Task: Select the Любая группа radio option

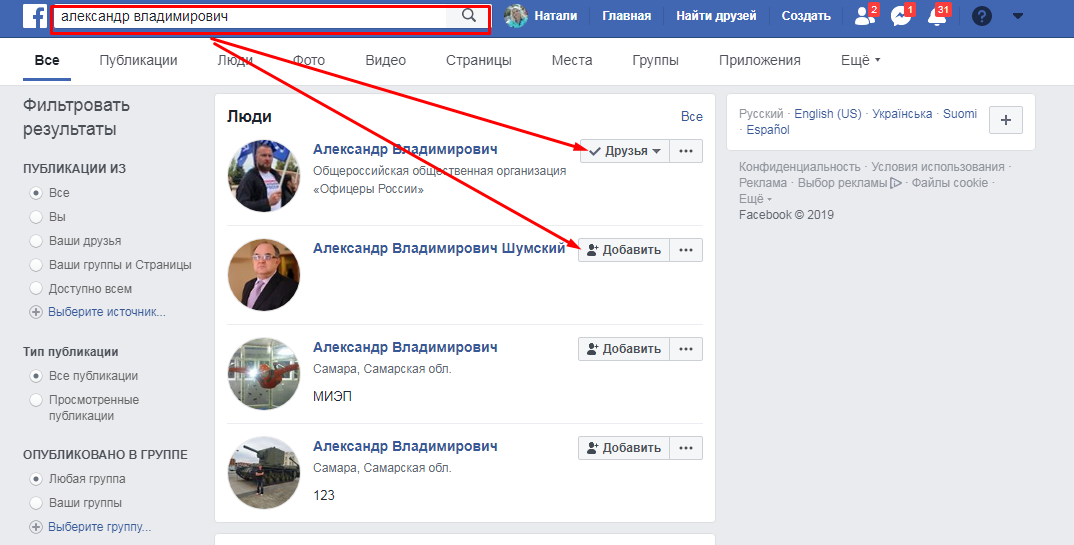Action: [36, 479]
